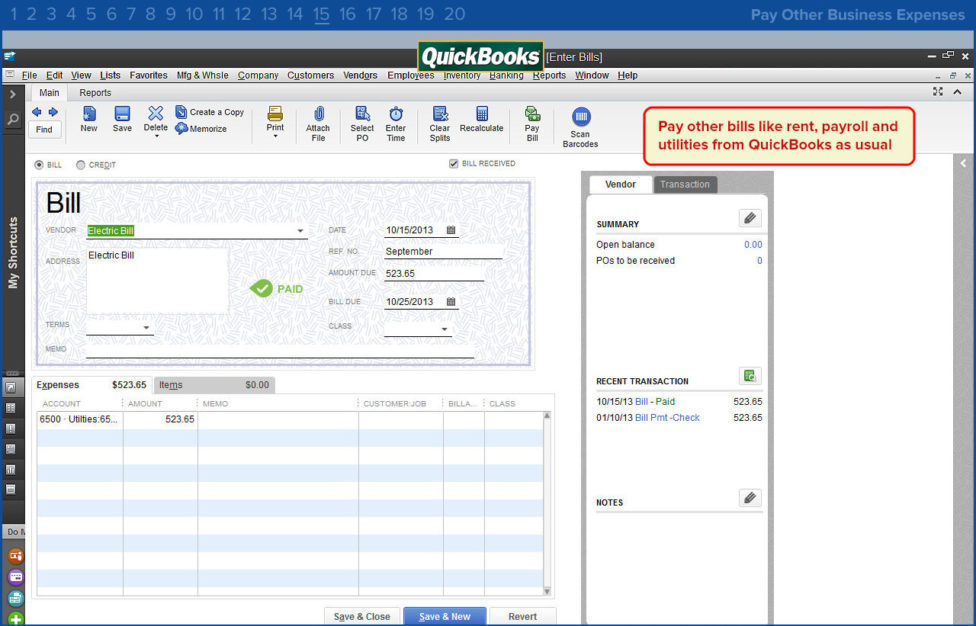The width and height of the screenshot is (976, 626).
Task: Click scrollbar down arrow in expenses table
Action: point(547,591)
